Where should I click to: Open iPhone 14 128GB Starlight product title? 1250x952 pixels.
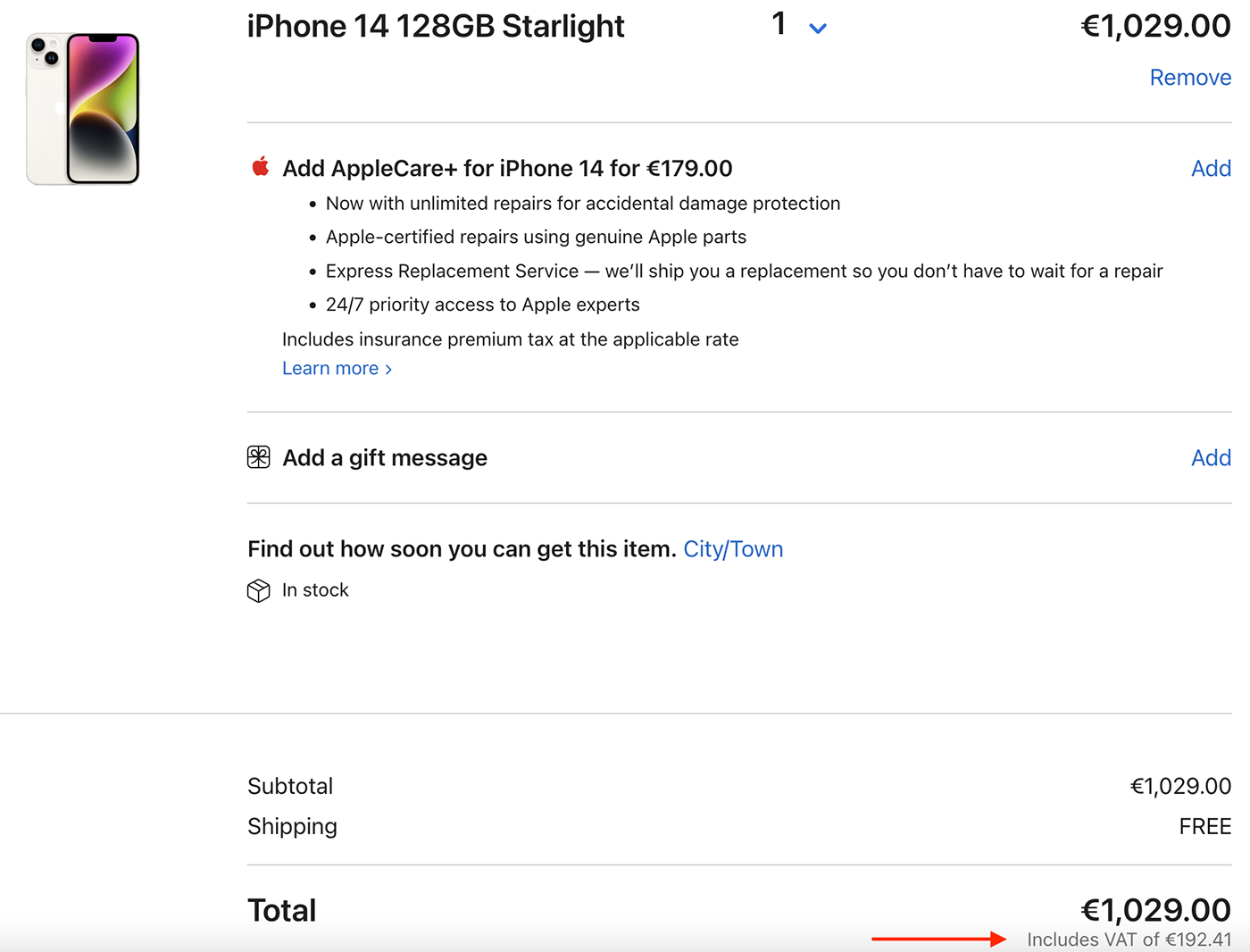pyautogui.click(x=436, y=26)
